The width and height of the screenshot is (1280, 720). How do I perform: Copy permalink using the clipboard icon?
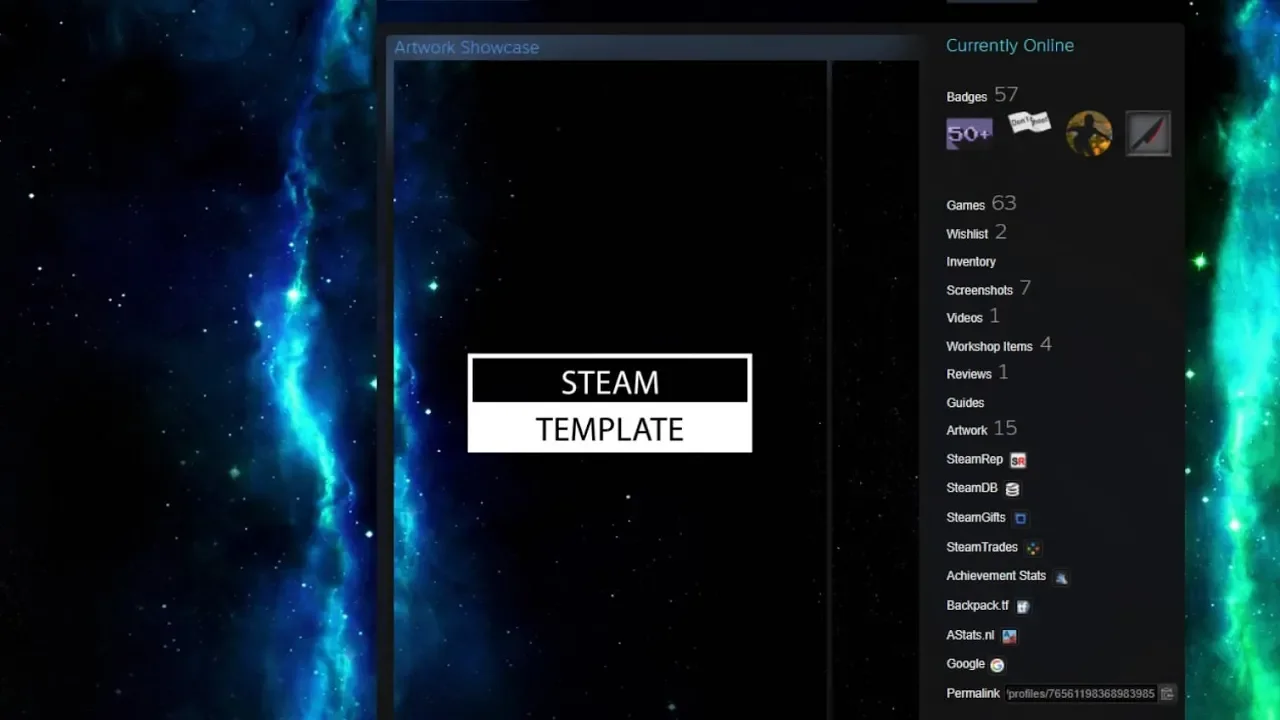tap(1167, 693)
